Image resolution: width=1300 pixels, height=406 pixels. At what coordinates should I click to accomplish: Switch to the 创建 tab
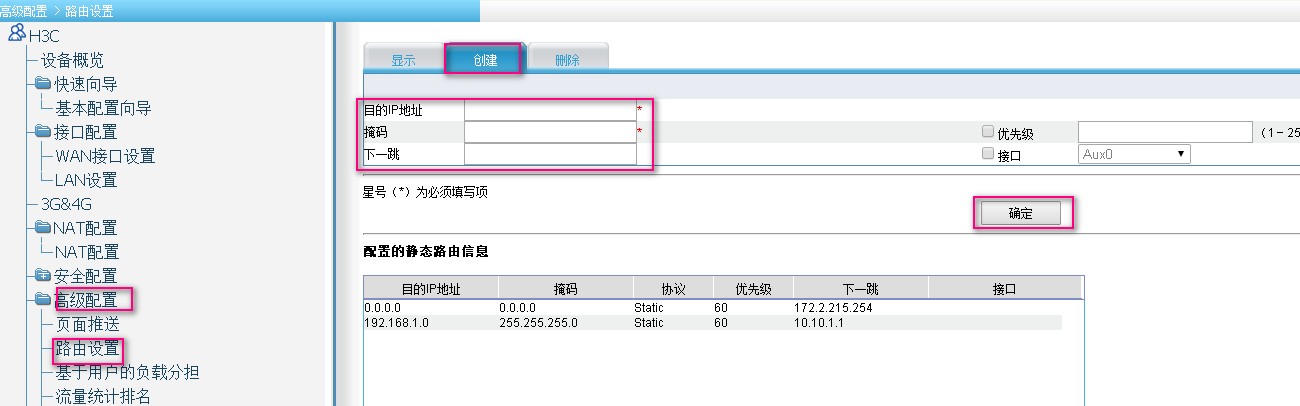click(484, 59)
